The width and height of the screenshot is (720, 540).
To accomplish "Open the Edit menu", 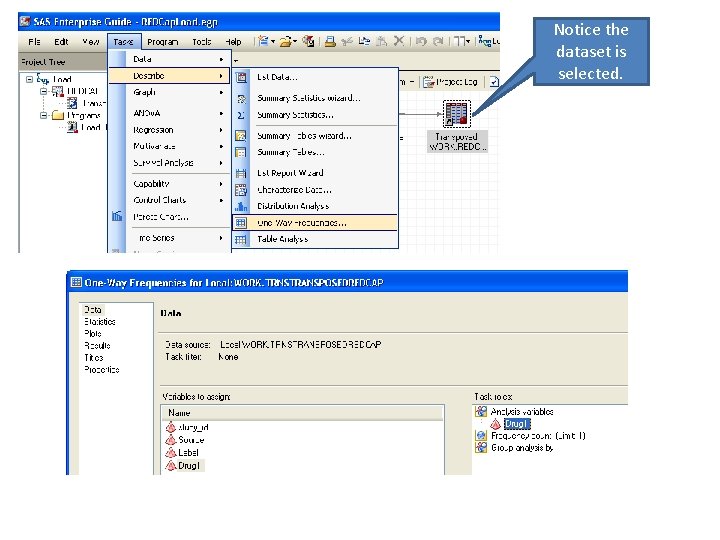I will pos(61,42).
